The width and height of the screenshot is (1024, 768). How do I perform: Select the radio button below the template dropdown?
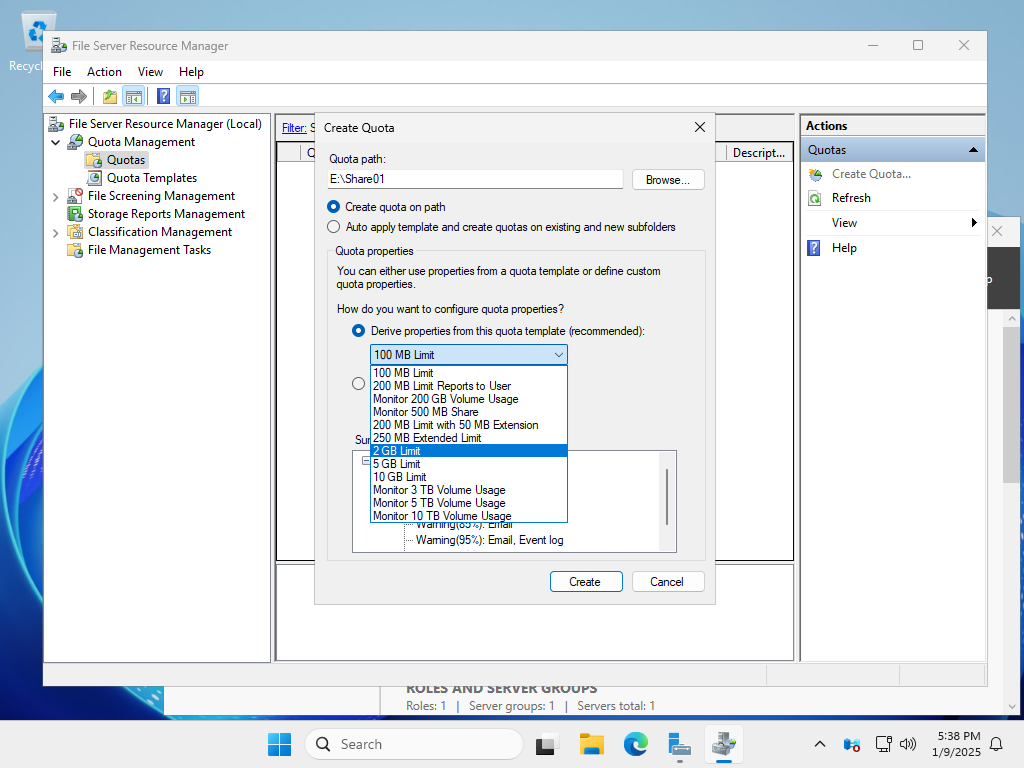click(x=359, y=383)
